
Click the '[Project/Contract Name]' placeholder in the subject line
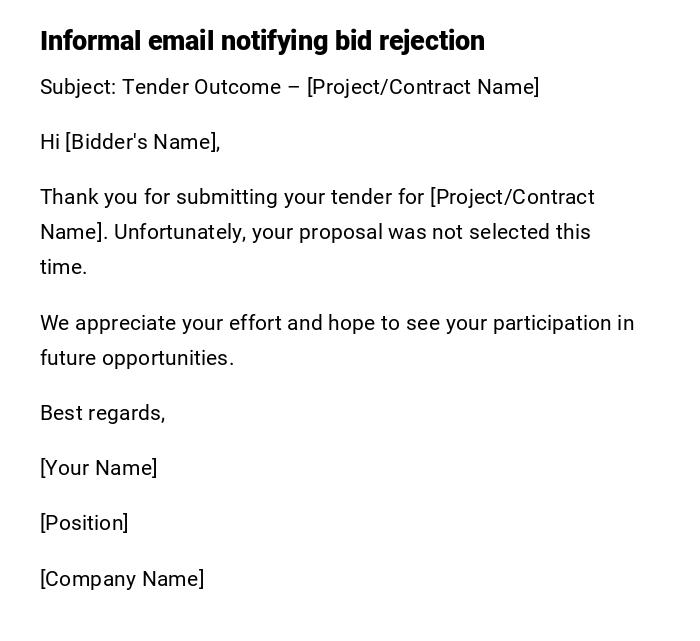423,87
